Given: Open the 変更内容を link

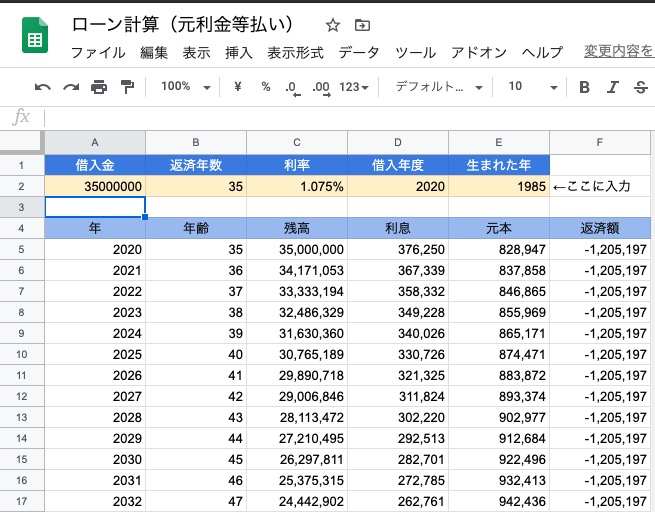Looking at the screenshot, I should 619,51.
